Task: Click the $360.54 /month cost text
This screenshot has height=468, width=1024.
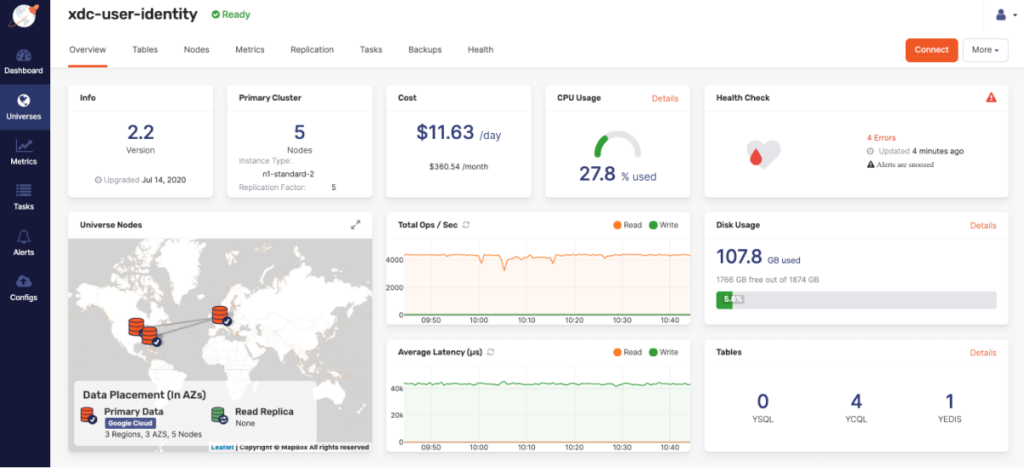Action: (458, 166)
